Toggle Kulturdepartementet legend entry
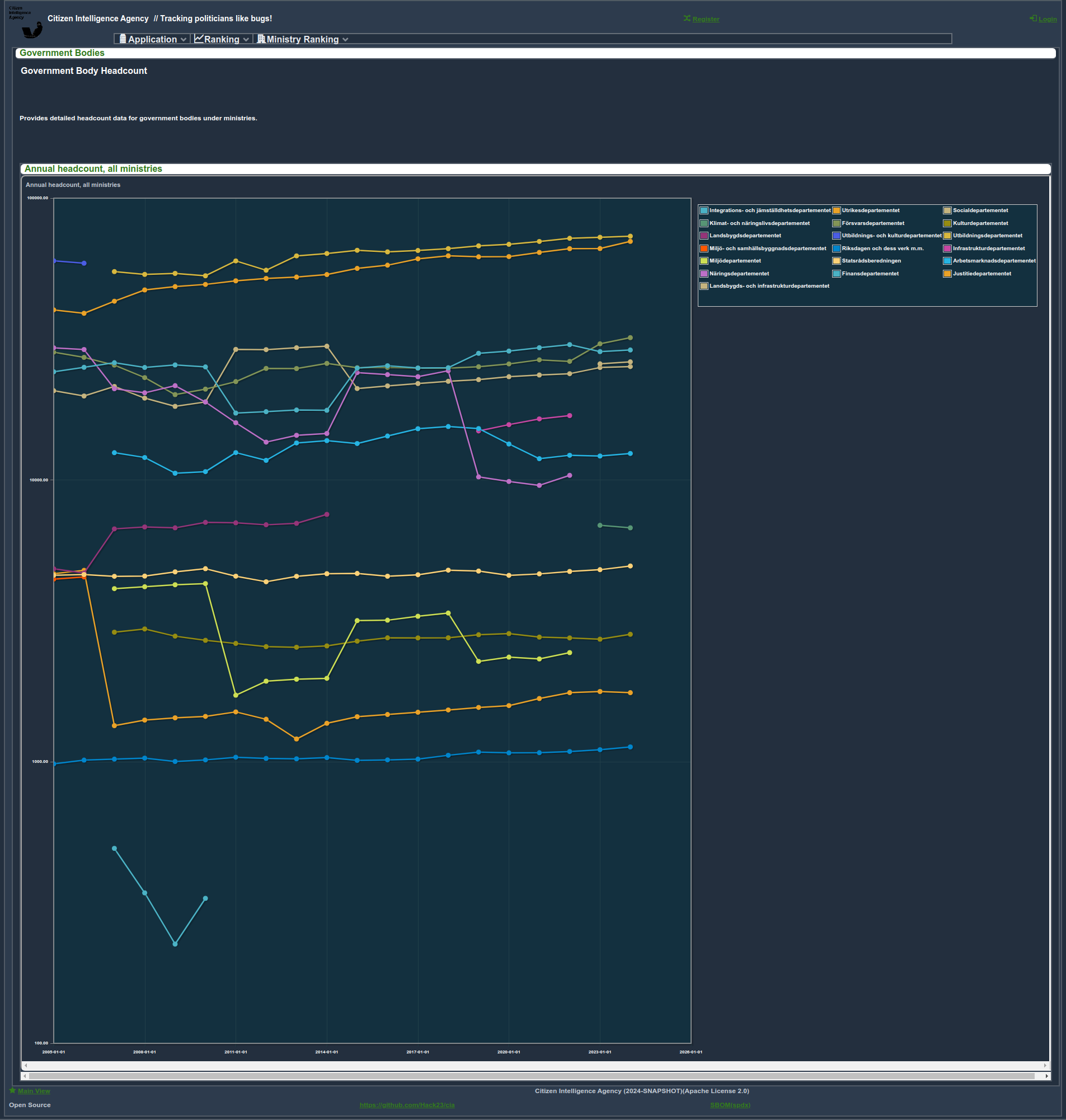 [976, 223]
